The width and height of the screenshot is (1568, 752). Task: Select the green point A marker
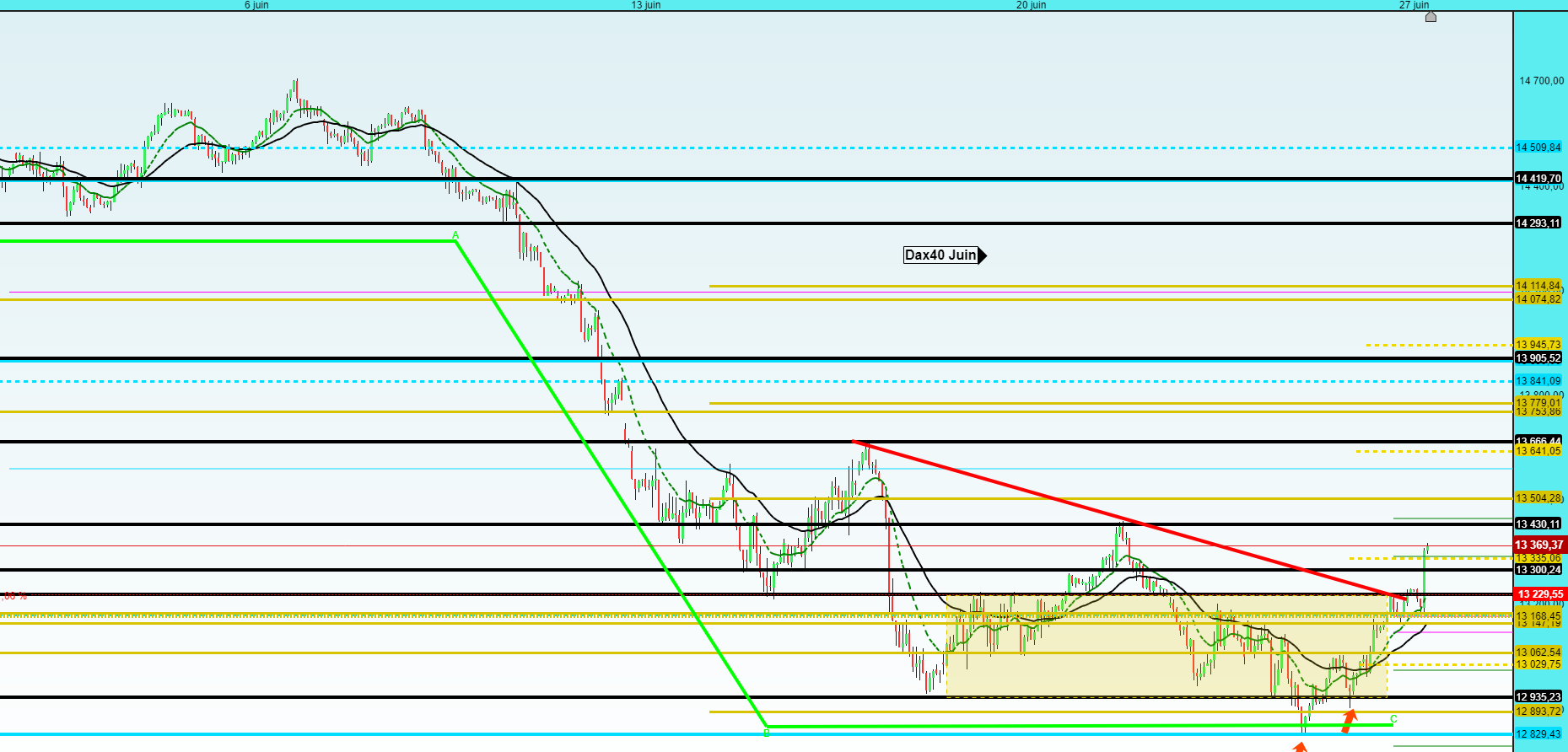pos(455,235)
